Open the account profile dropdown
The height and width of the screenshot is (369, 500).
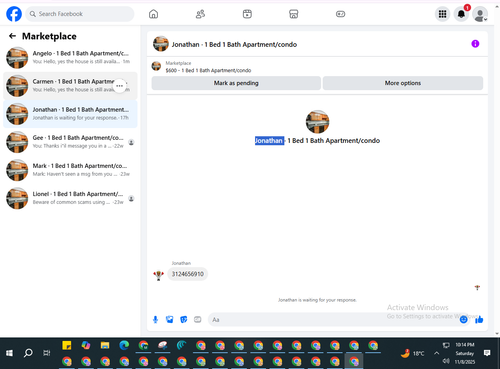click(480, 14)
